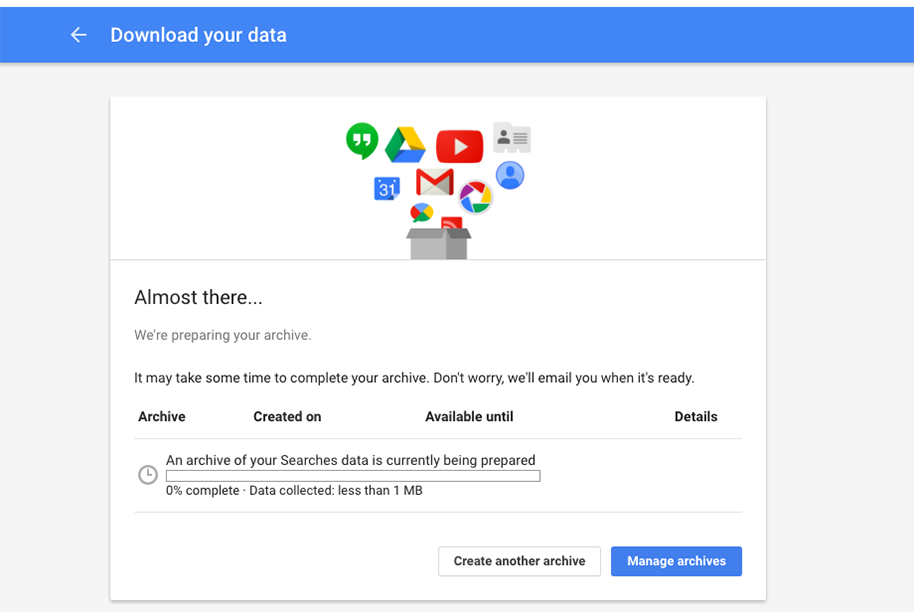Click the clock icon beside archive status
The width and height of the screenshot is (914, 612).
[x=148, y=474]
